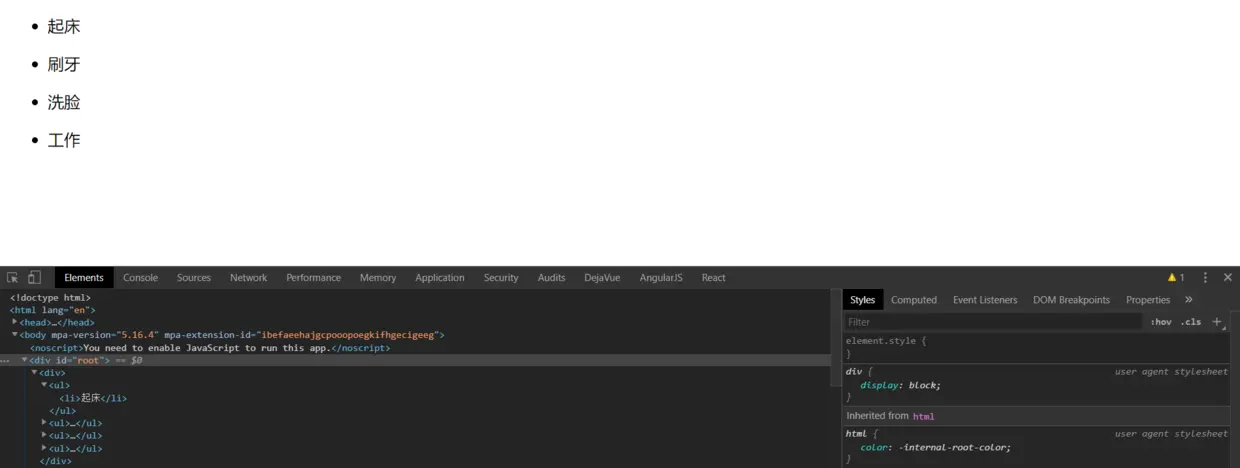1240x468 pixels.
Task: Select the li 起床 DOM node
Action: [x=93, y=398]
